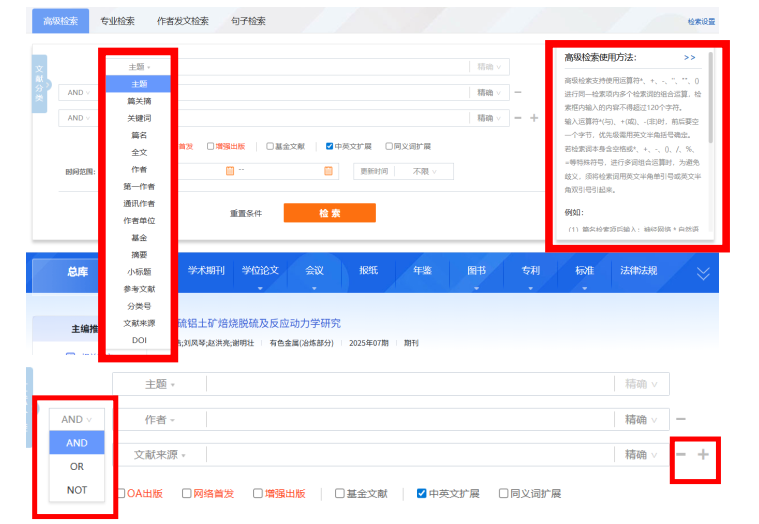Image resolution: width=759 pixels, height=524 pixels.
Task: Choose OR from the logic dropdown
Action: pos(77,466)
